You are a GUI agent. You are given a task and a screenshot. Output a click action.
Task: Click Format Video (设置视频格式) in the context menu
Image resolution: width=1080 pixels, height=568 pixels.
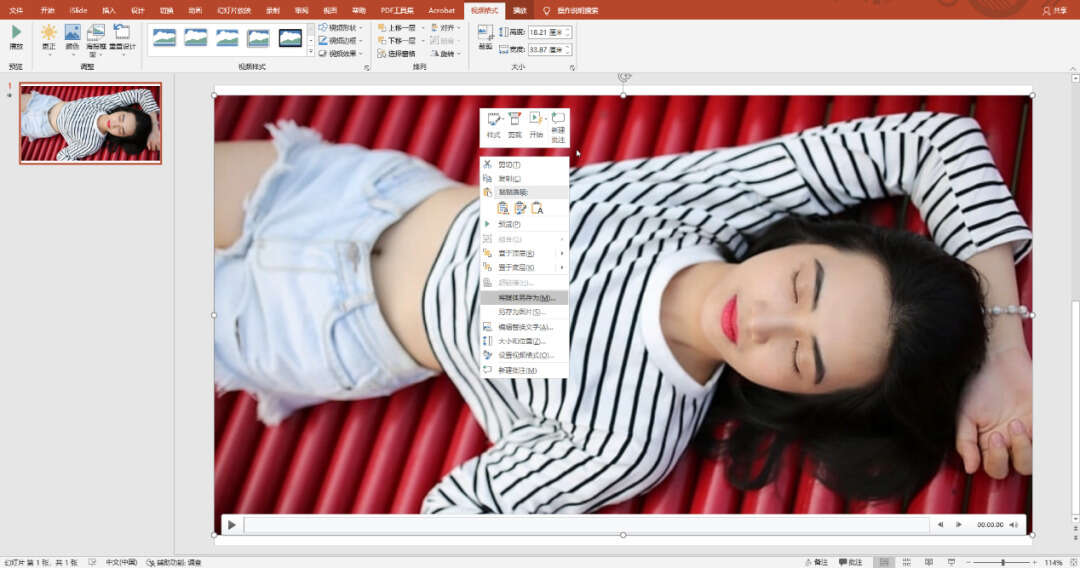coord(525,355)
